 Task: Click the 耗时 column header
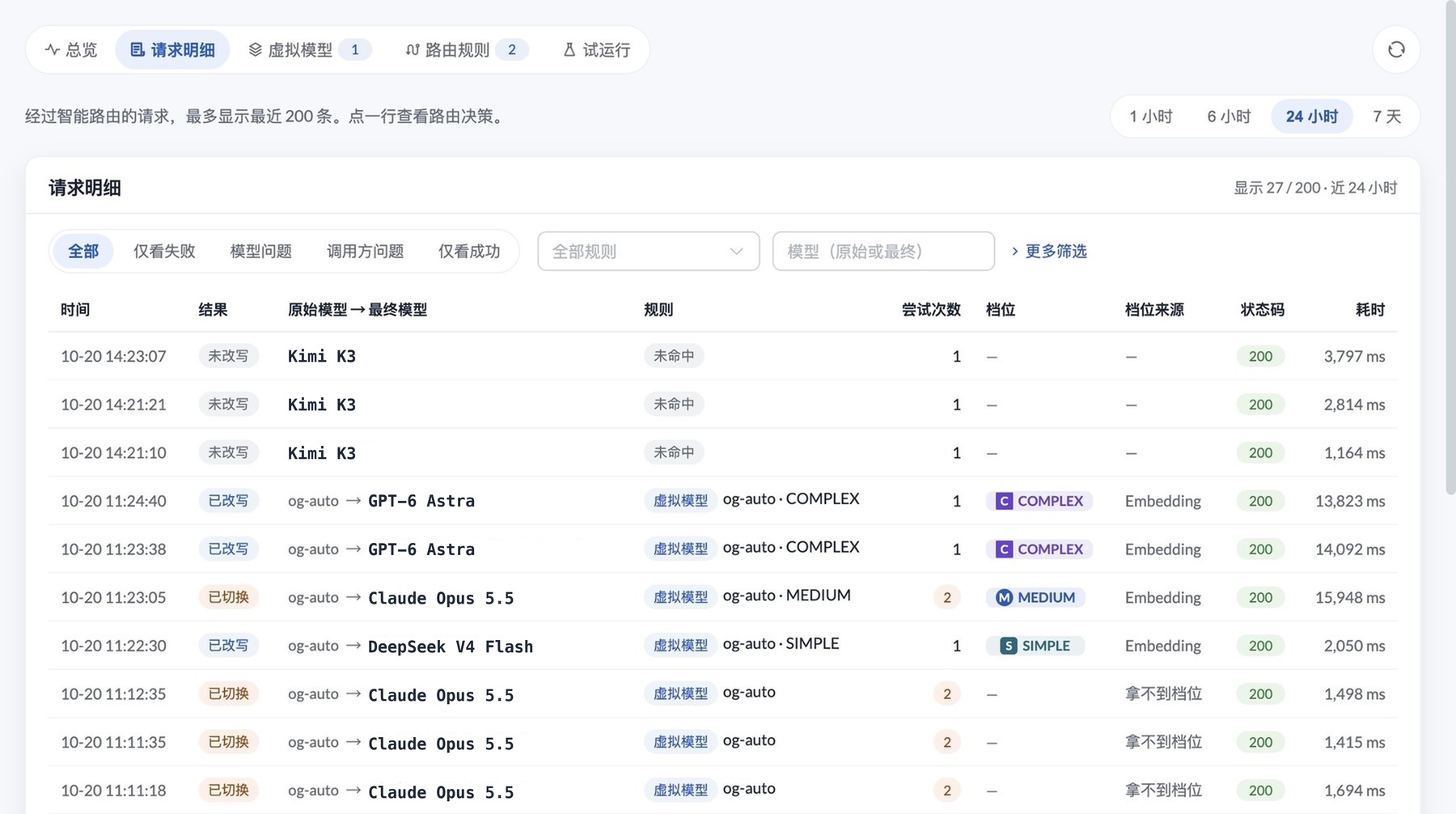point(1370,309)
